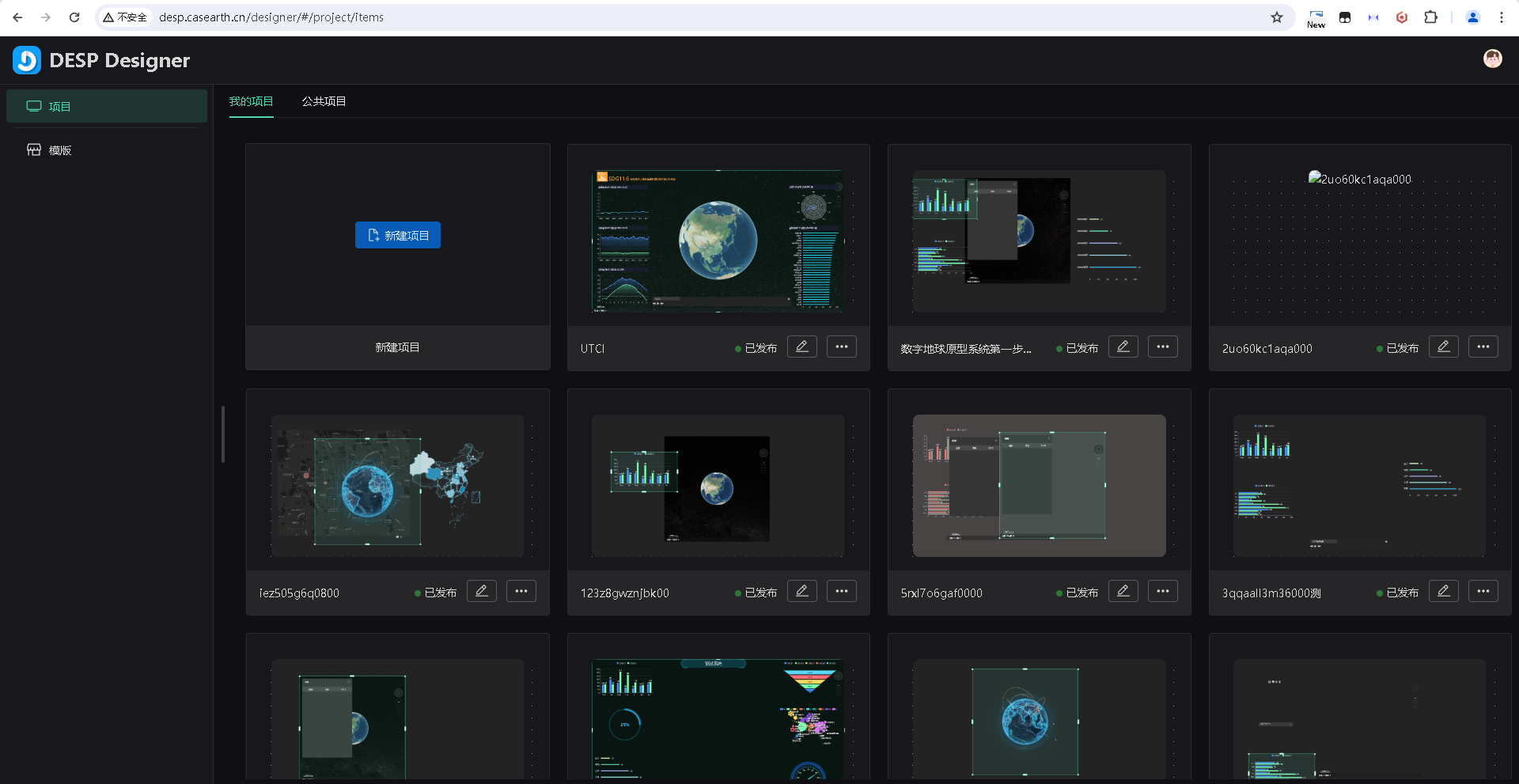The image size is (1519, 784).
Task: Click edit icon for 3qqaall3m36000 project
Action: pos(1443,591)
